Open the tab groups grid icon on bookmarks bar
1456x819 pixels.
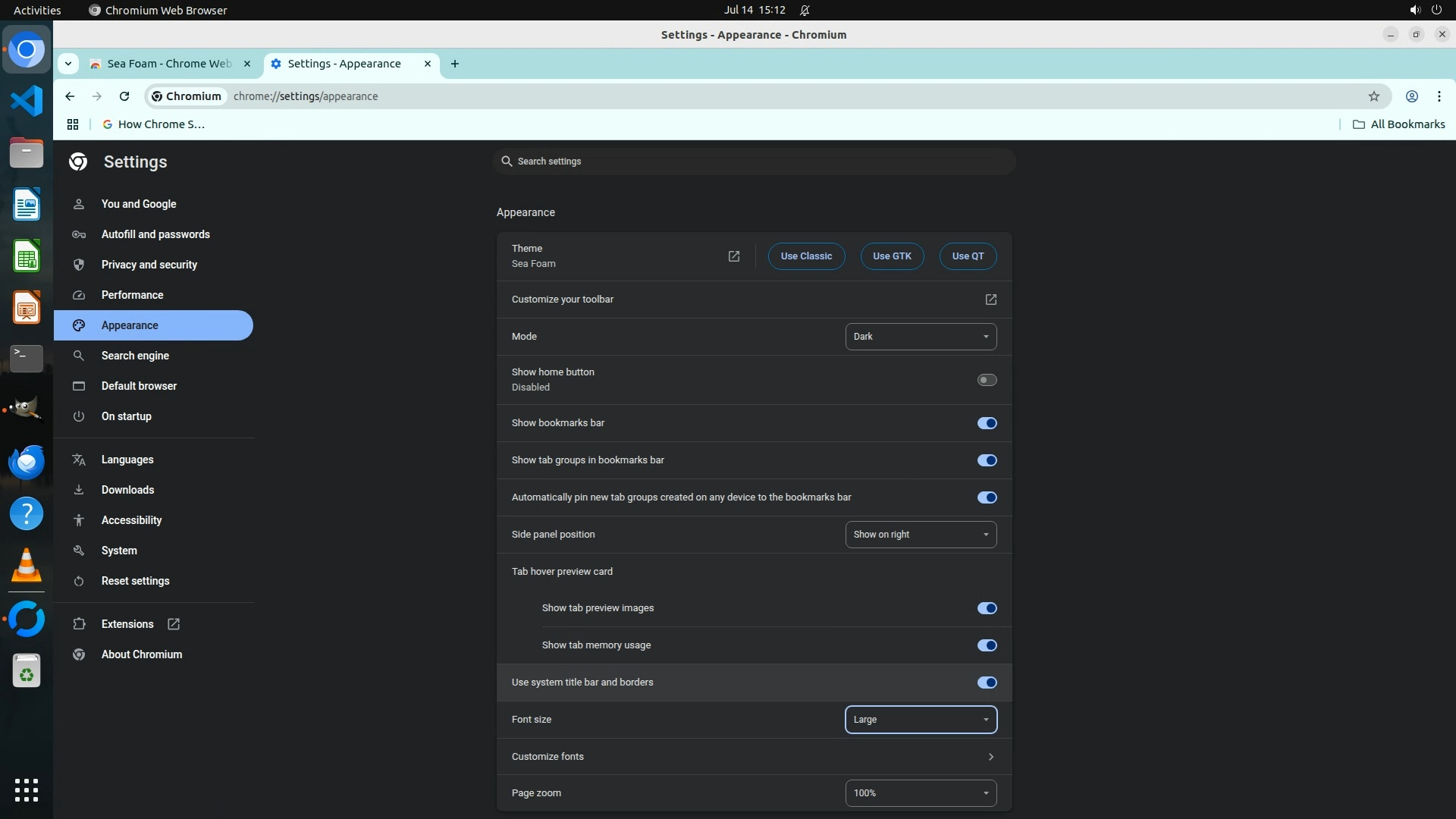tap(73, 124)
